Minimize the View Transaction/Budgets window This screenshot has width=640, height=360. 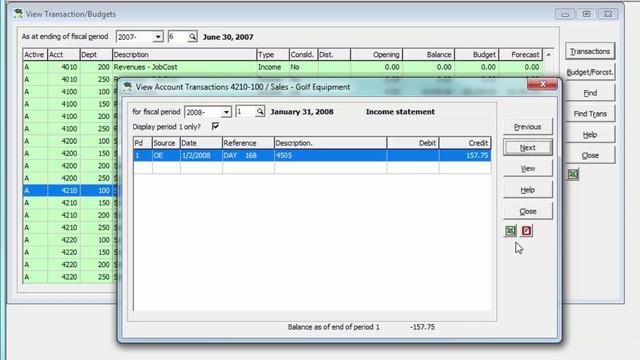pos(565,14)
